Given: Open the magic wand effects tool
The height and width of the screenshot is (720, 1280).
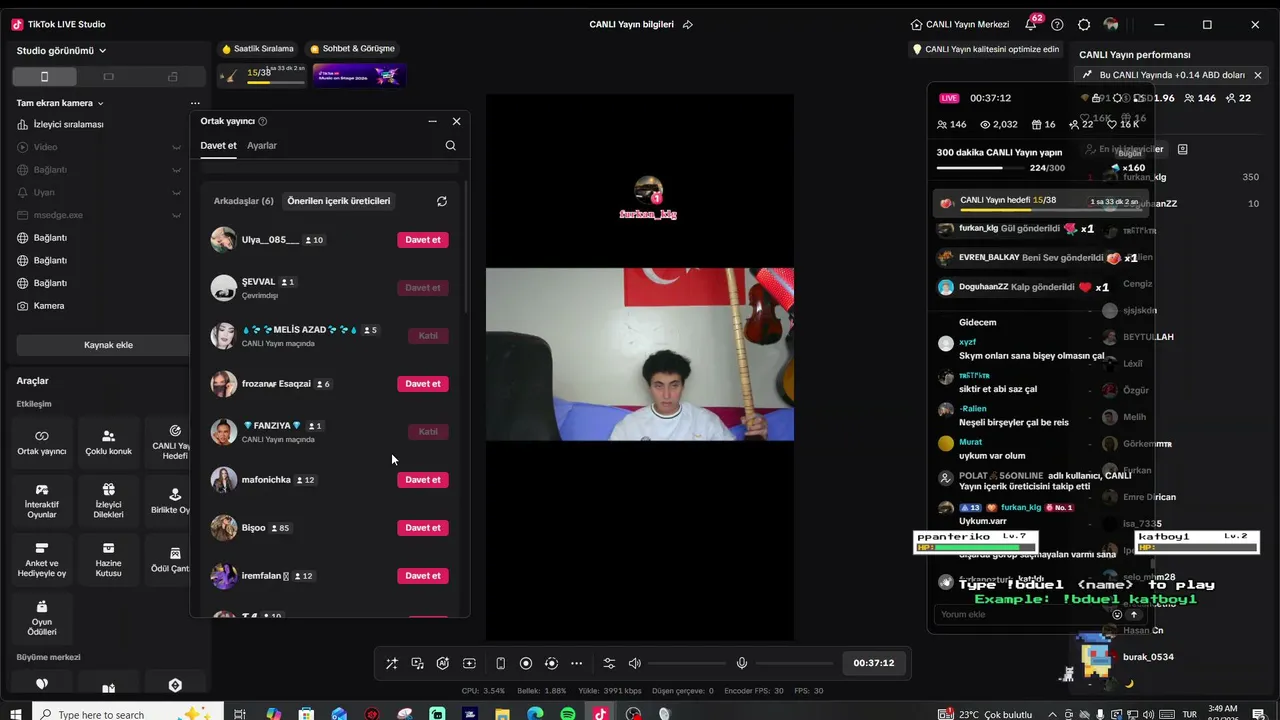Looking at the screenshot, I should pos(391,663).
